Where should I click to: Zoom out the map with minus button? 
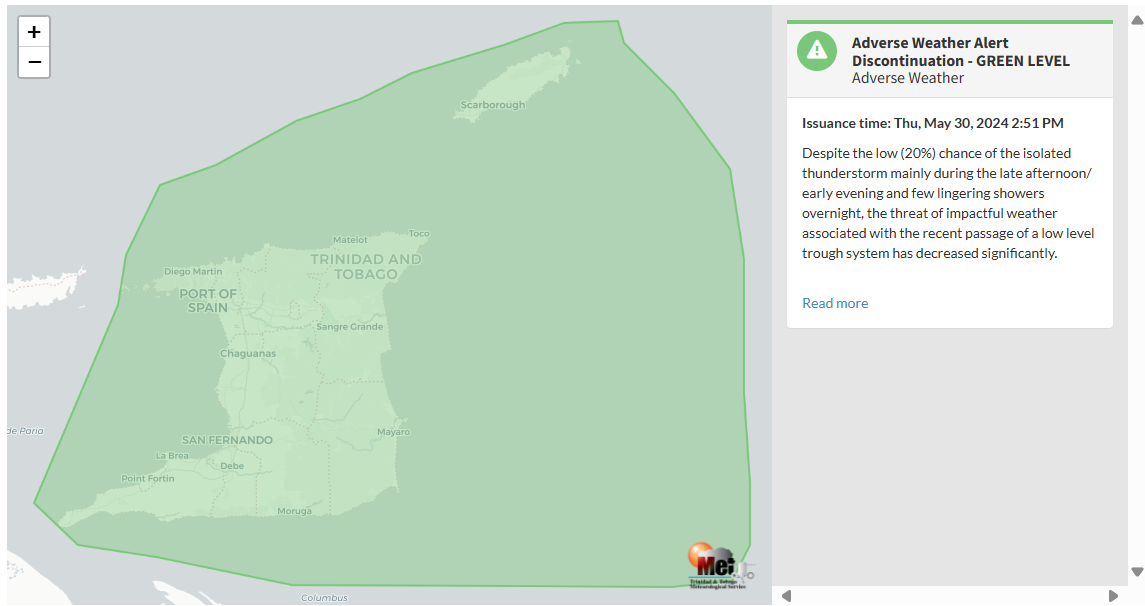pyautogui.click(x=34, y=62)
